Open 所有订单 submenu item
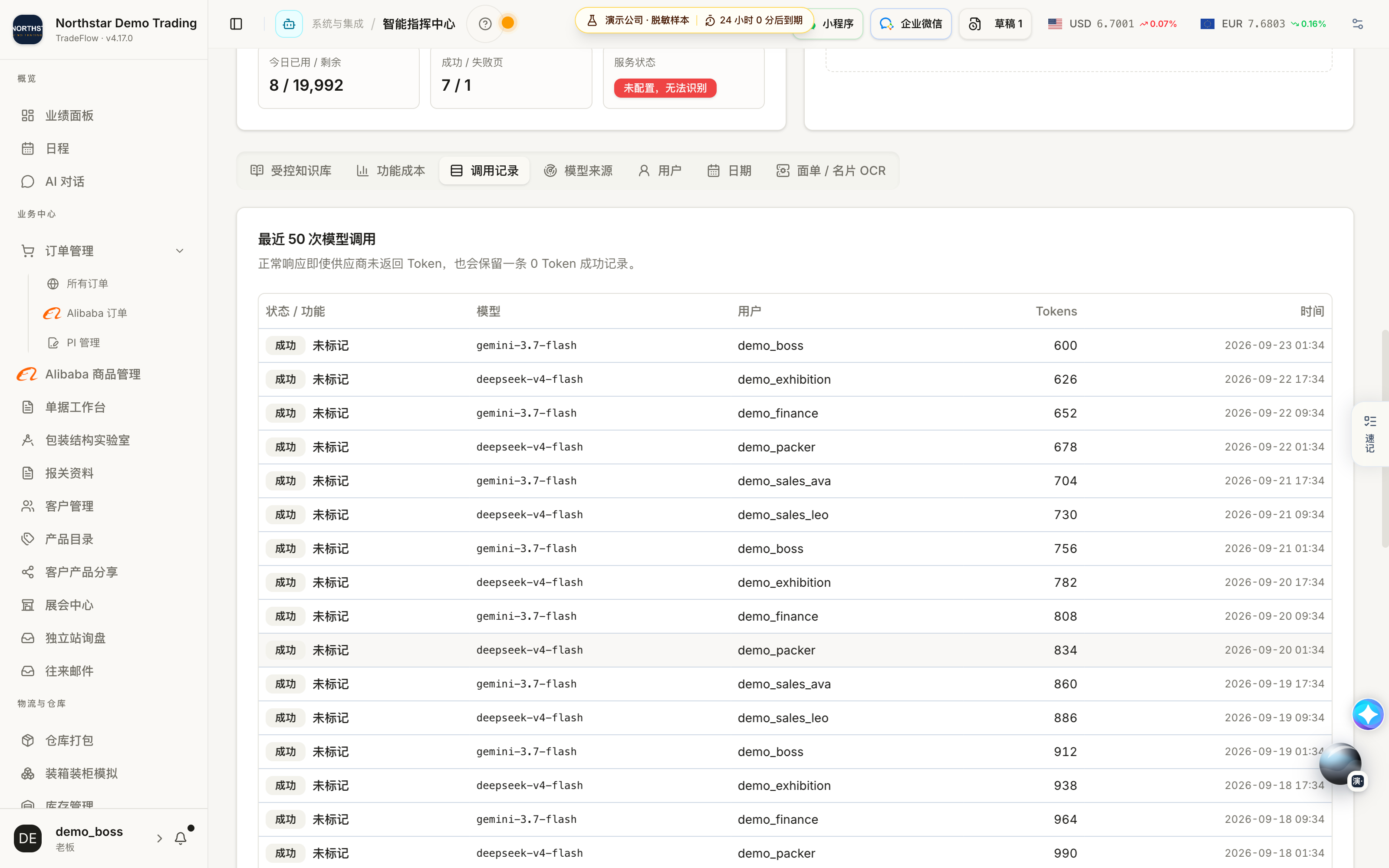 87,283
